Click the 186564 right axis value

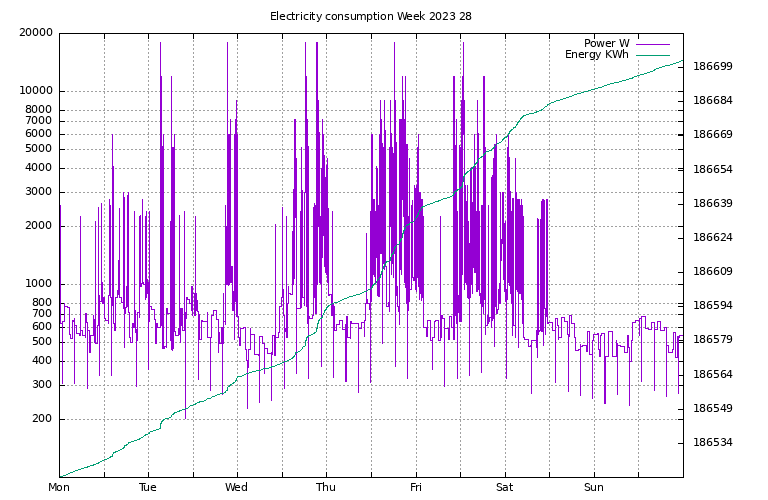pyautogui.click(x=713, y=375)
